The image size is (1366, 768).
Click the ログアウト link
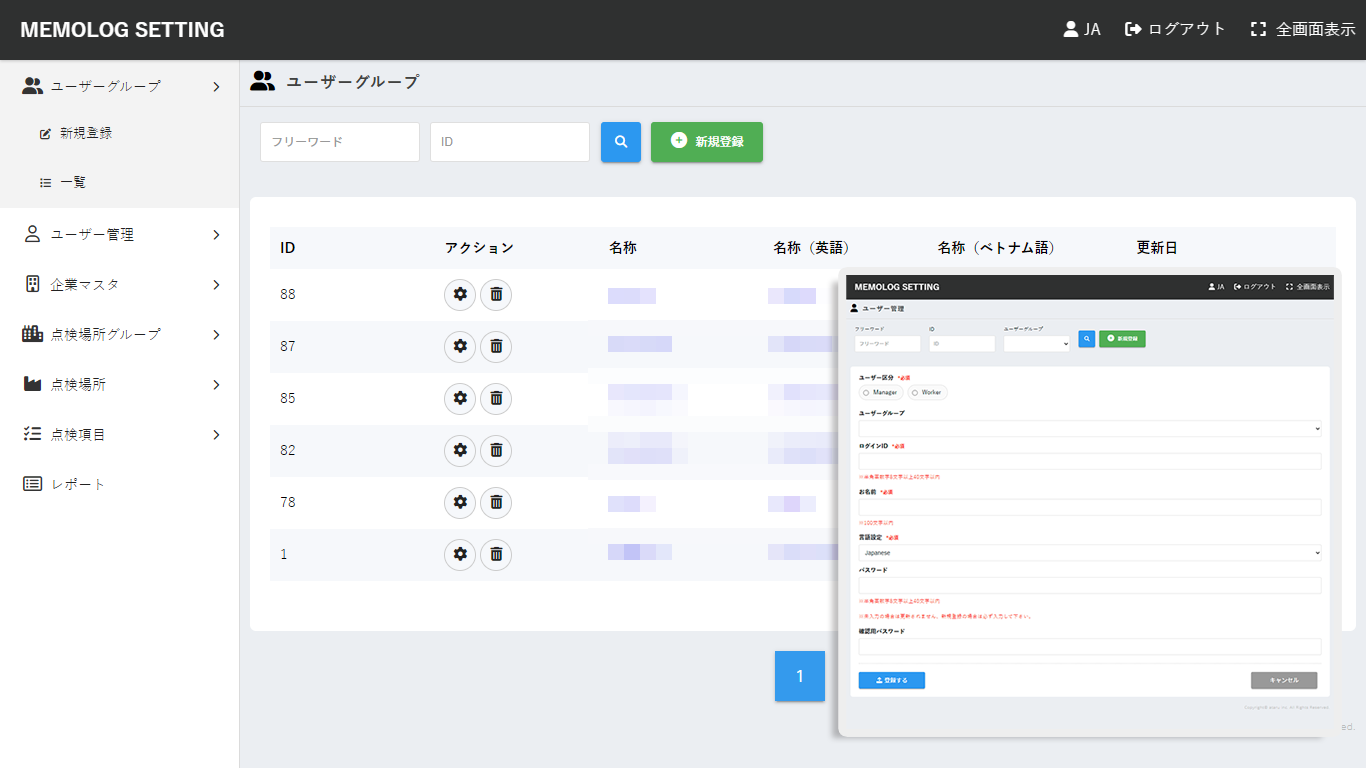tap(1175, 29)
